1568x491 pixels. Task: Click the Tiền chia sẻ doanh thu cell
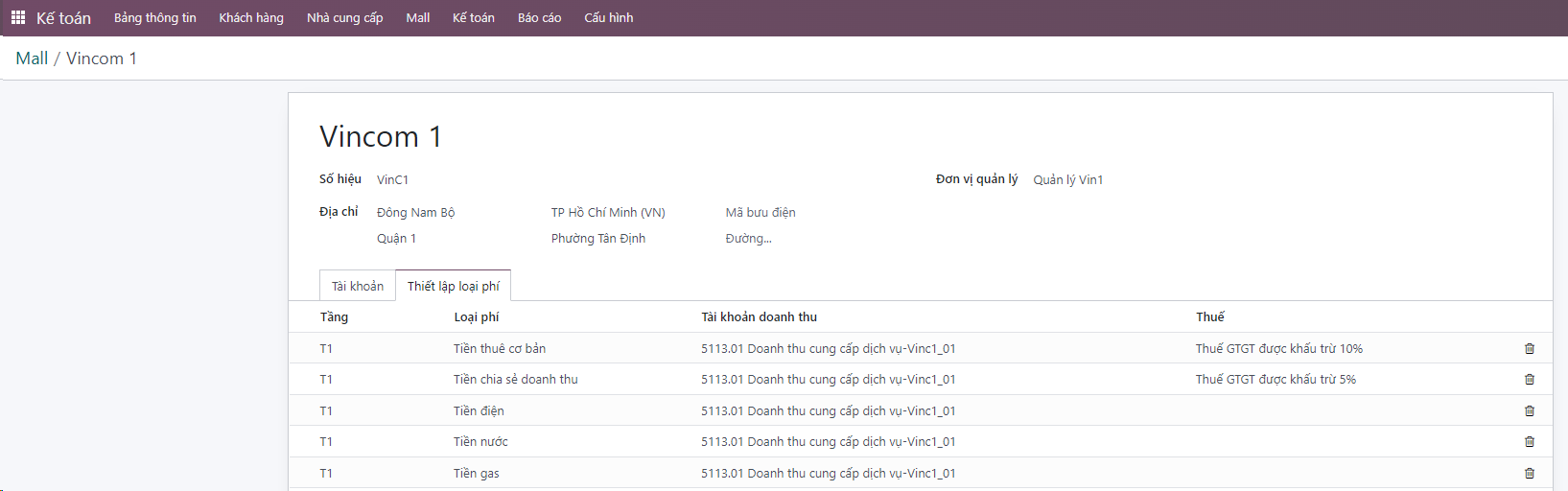click(516, 379)
